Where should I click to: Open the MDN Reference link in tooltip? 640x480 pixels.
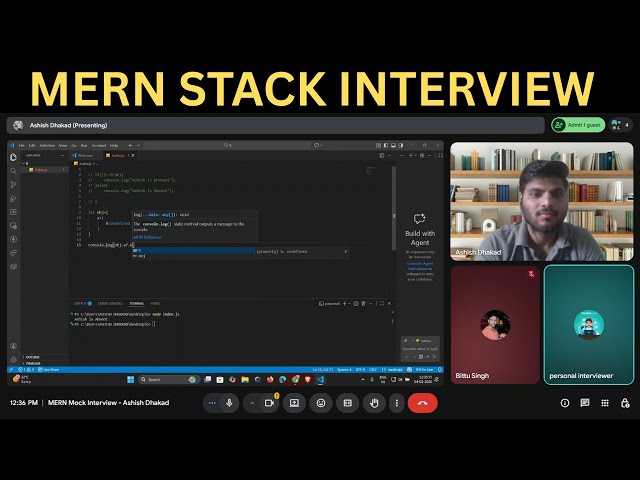pos(147,237)
